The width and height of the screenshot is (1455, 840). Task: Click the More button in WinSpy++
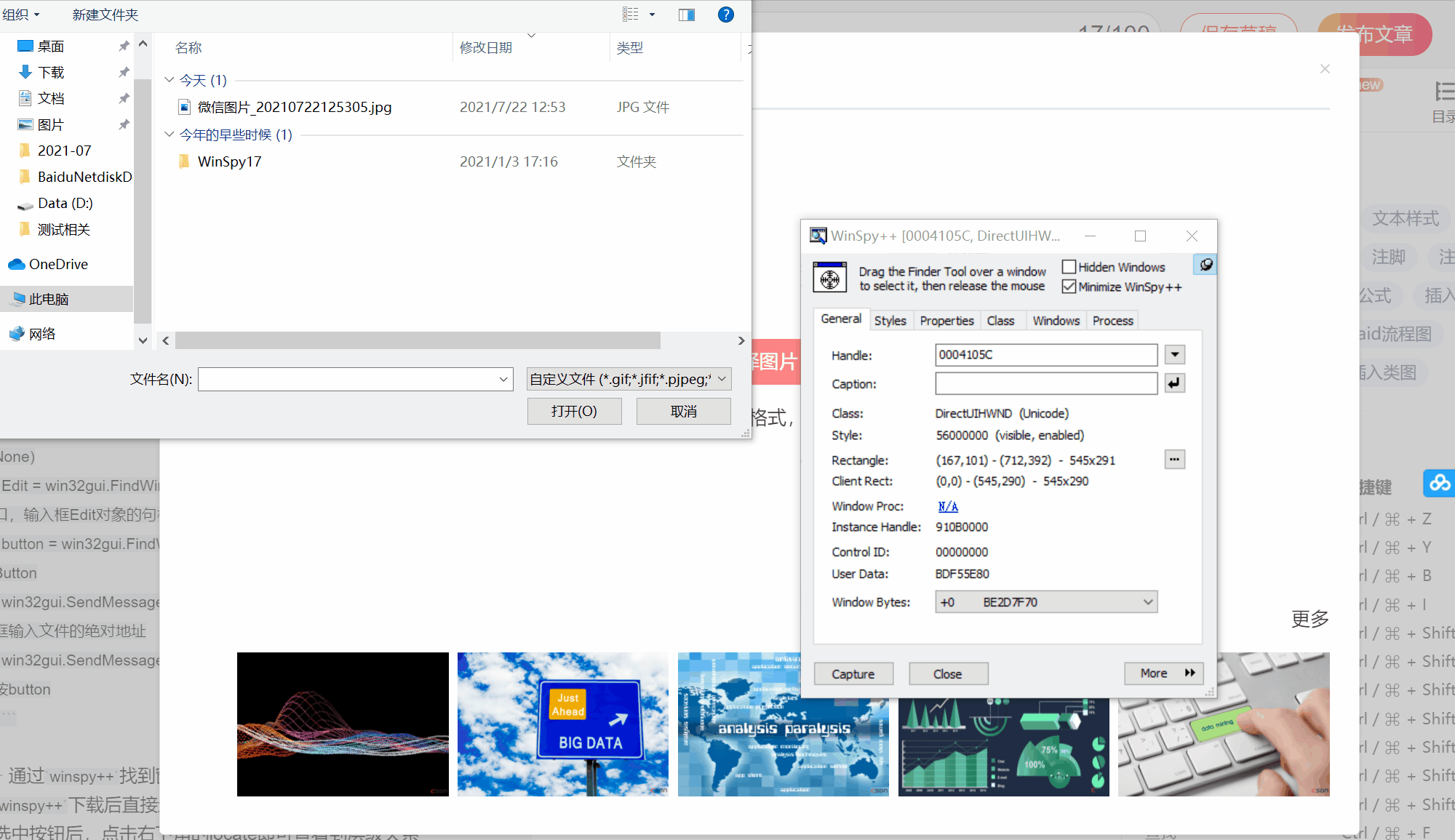coord(1164,672)
